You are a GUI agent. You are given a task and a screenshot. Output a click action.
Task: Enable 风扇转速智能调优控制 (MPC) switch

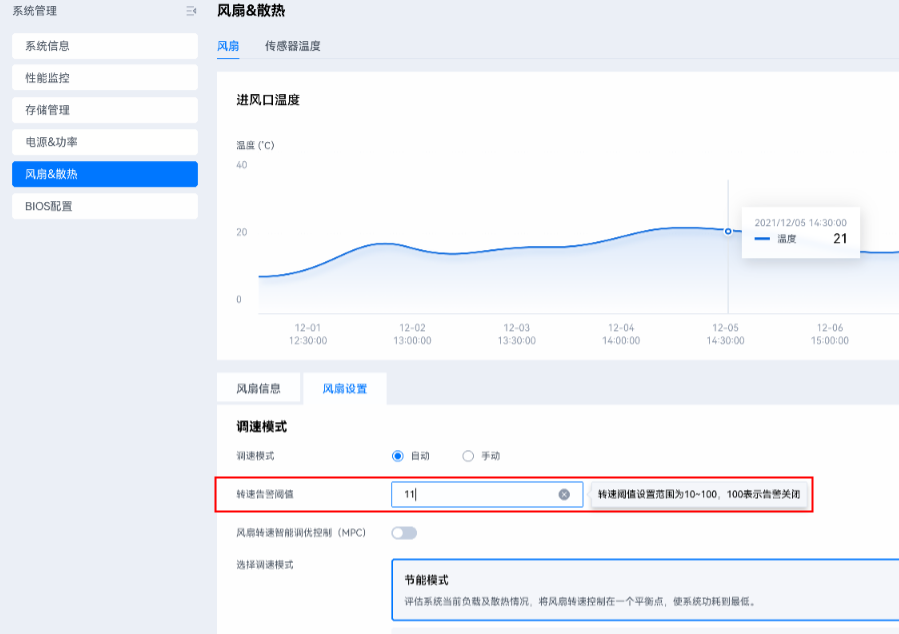point(404,533)
